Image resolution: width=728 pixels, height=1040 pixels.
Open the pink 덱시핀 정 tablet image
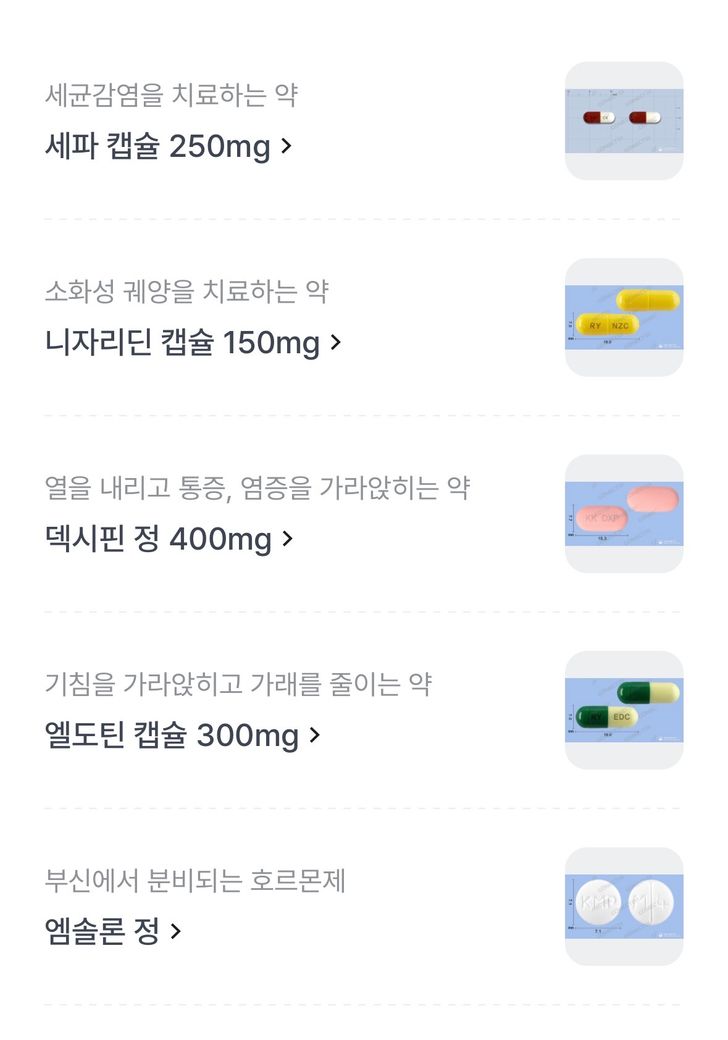[x=624, y=514]
